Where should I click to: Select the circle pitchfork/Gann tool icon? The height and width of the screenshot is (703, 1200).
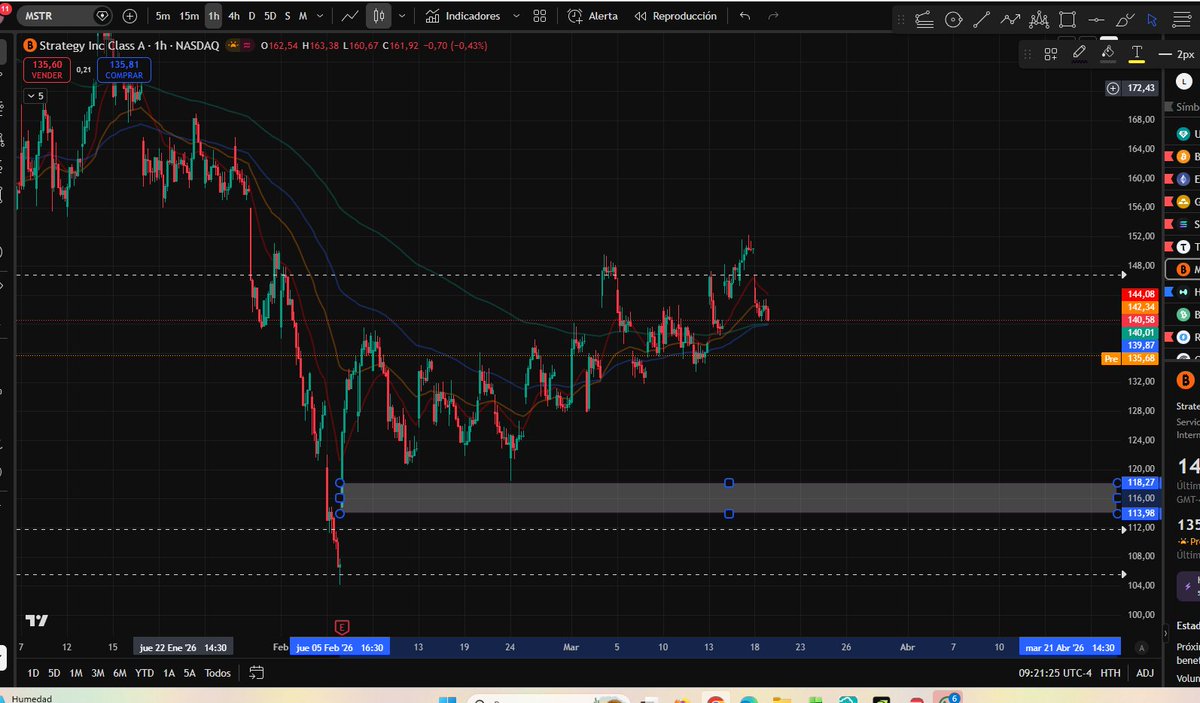[x=953, y=20]
